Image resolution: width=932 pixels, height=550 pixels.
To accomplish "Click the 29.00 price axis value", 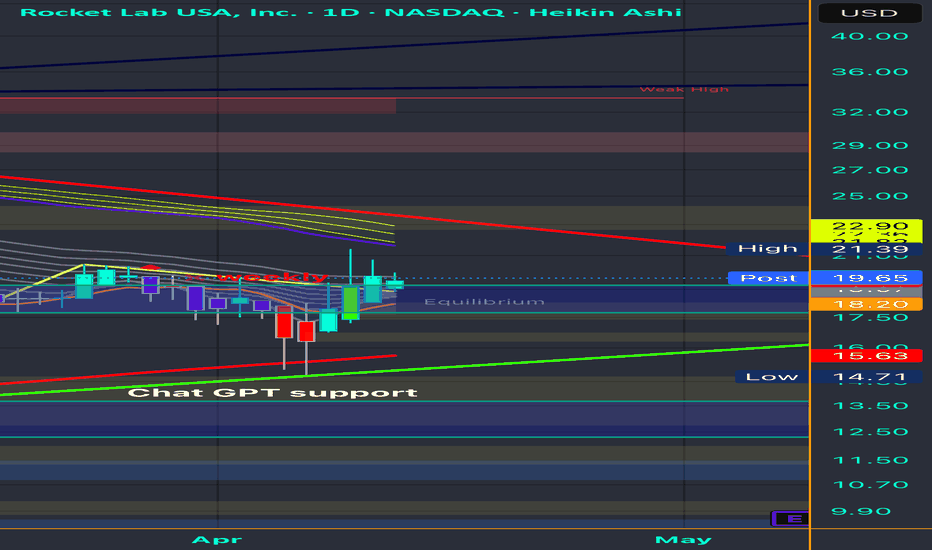I will [870, 146].
